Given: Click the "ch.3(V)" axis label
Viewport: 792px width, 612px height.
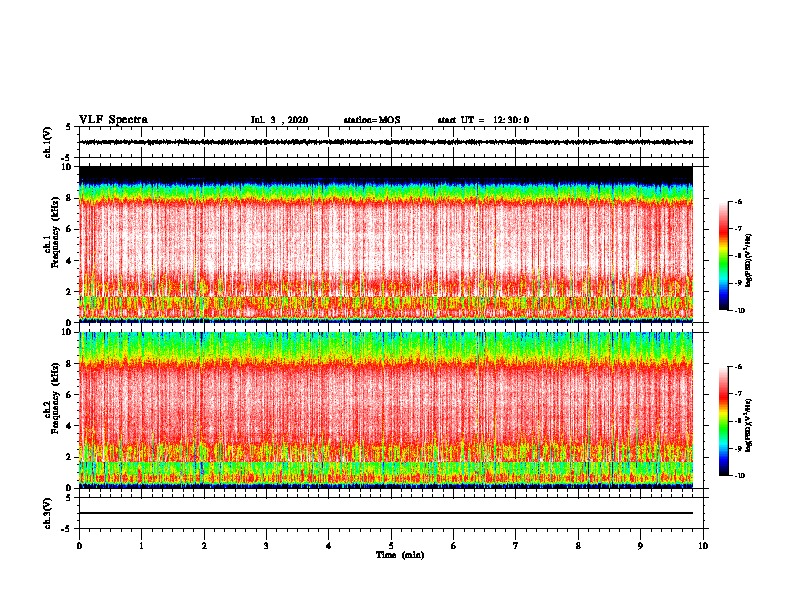Looking at the screenshot, I should (47, 513).
